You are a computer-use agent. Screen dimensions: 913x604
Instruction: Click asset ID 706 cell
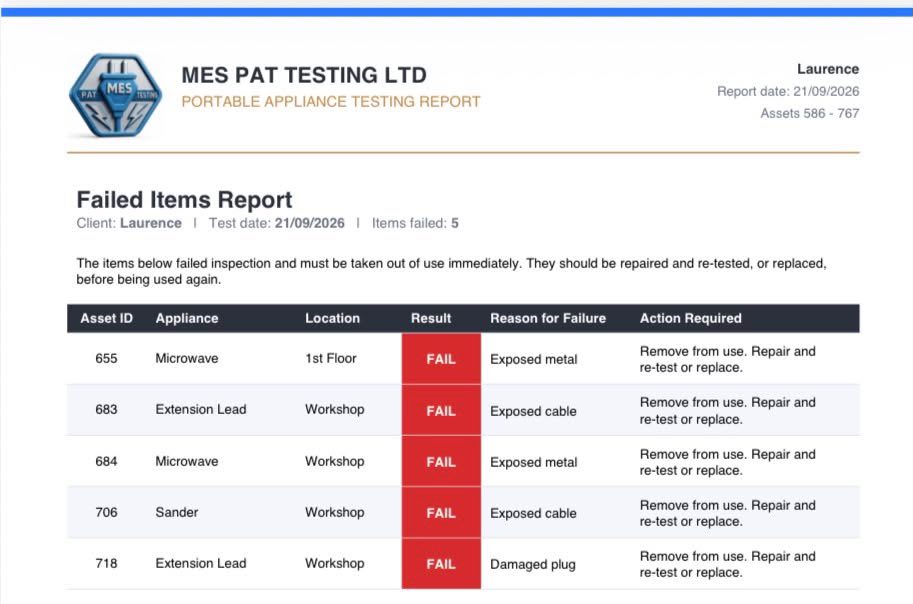(x=106, y=513)
